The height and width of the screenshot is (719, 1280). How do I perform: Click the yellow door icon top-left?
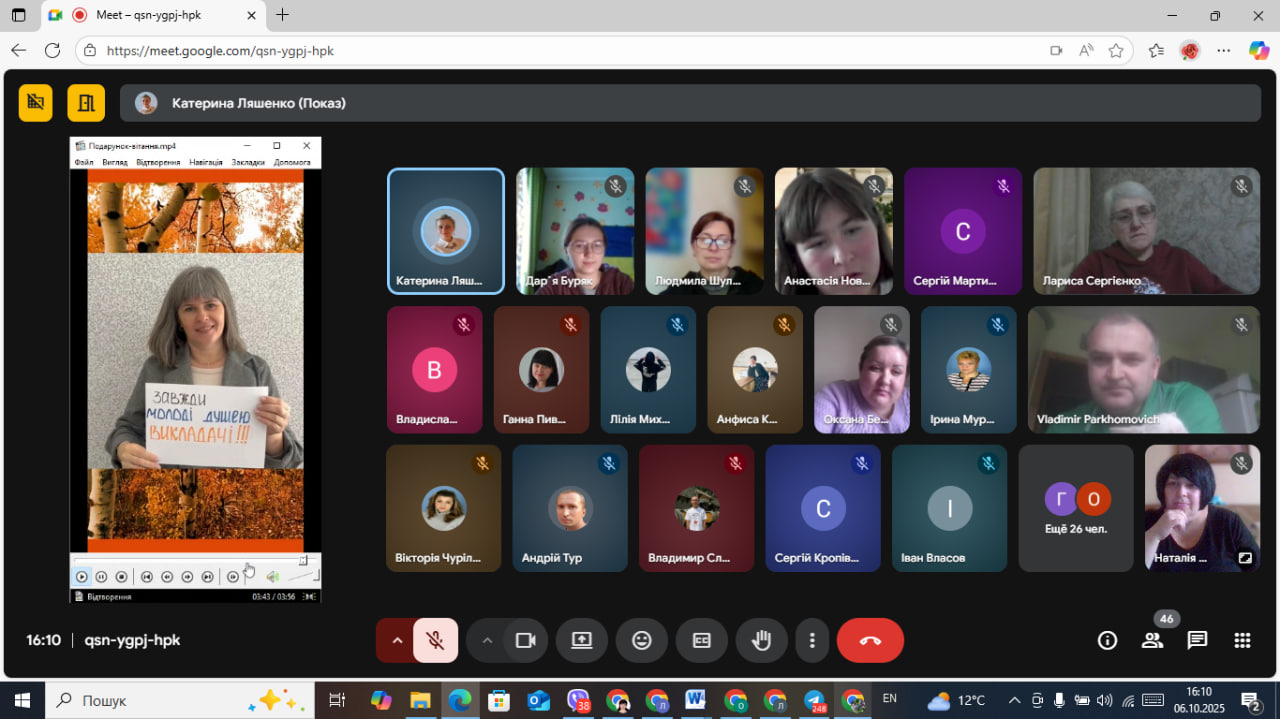[x=86, y=103]
